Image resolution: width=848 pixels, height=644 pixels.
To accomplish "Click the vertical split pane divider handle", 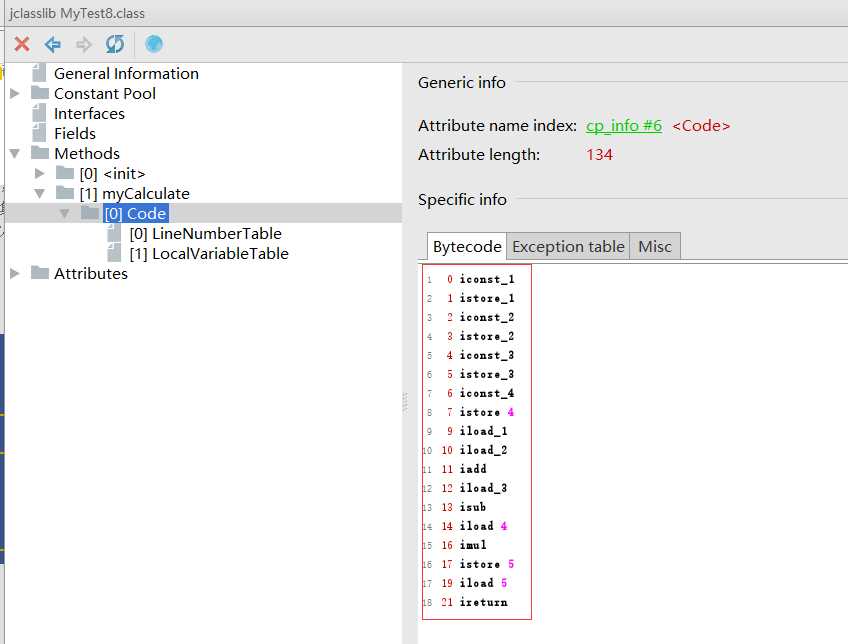I will tap(405, 403).
